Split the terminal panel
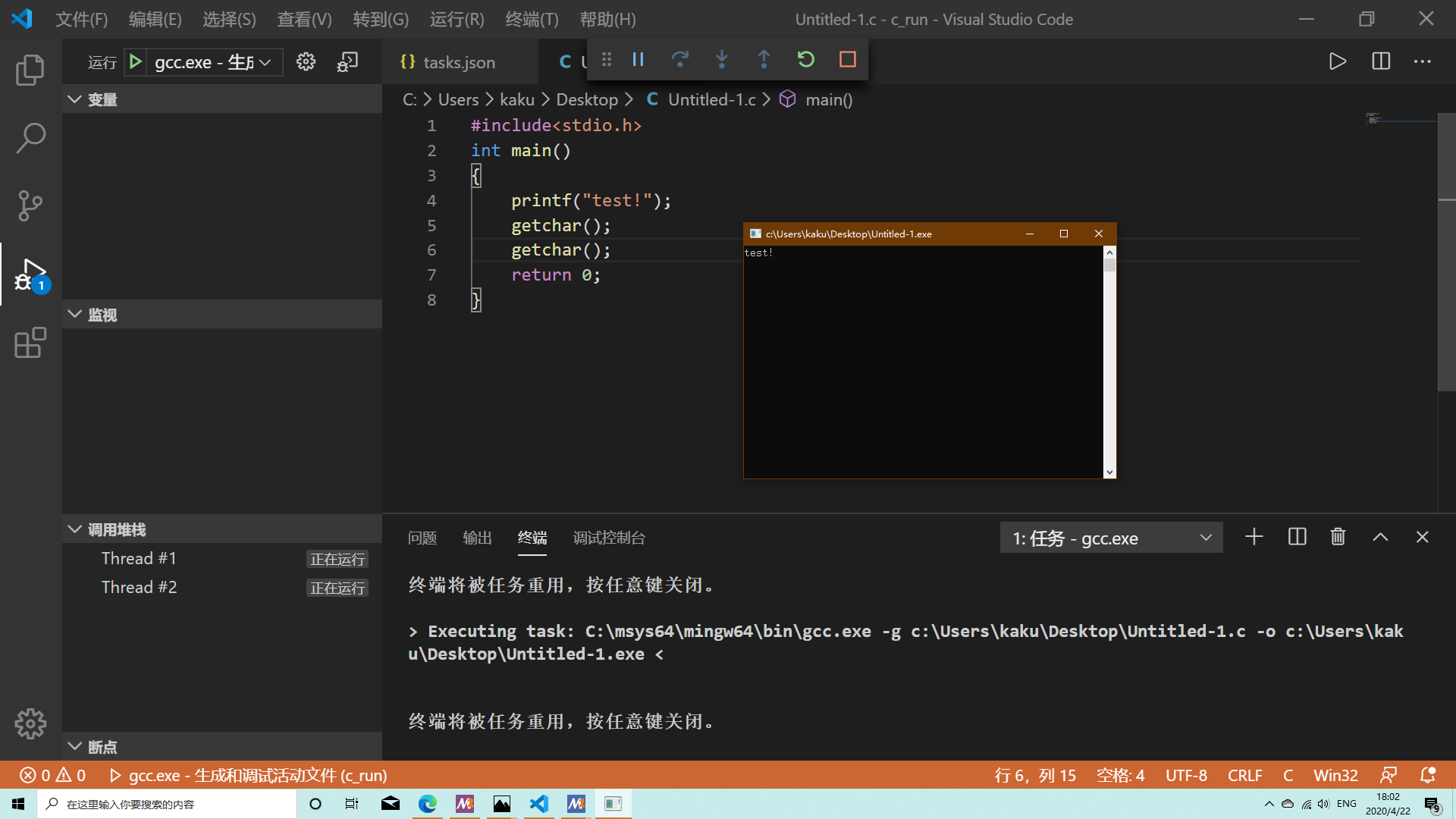This screenshot has height=819, width=1456. tap(1297, 537)
